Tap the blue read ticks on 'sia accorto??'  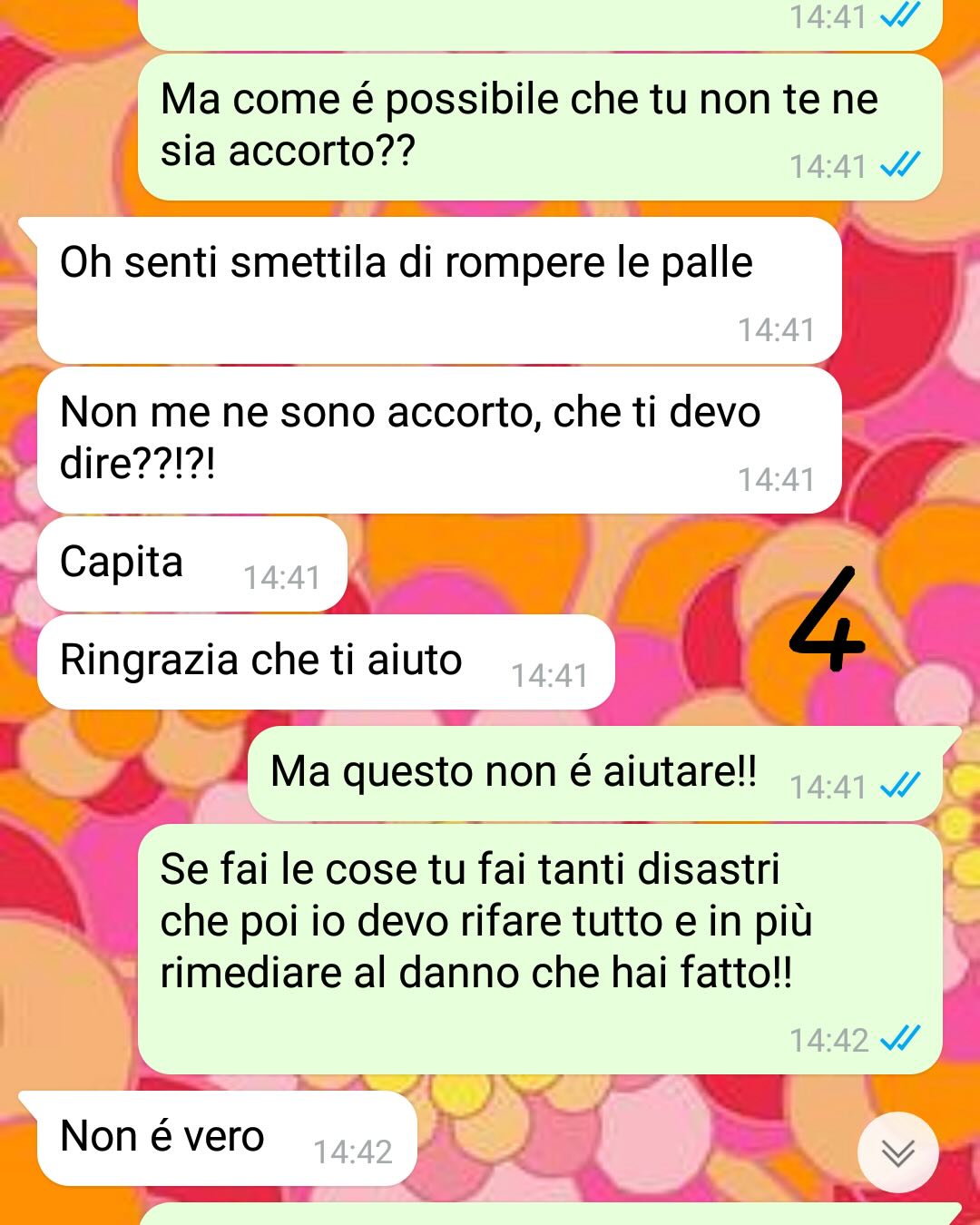point(900,164)
